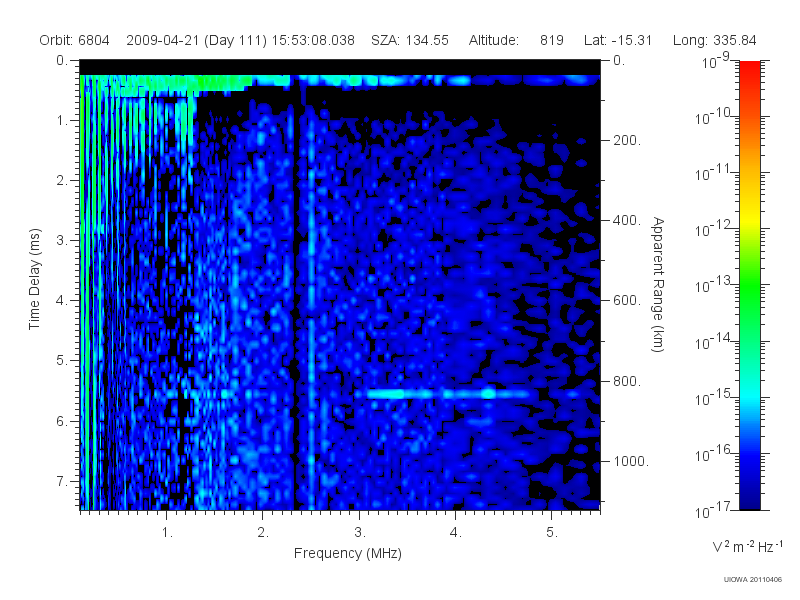Click the '7.' tick on time delay axis
Viewport: 800px width, 600px height.
(x=61, y=481)
